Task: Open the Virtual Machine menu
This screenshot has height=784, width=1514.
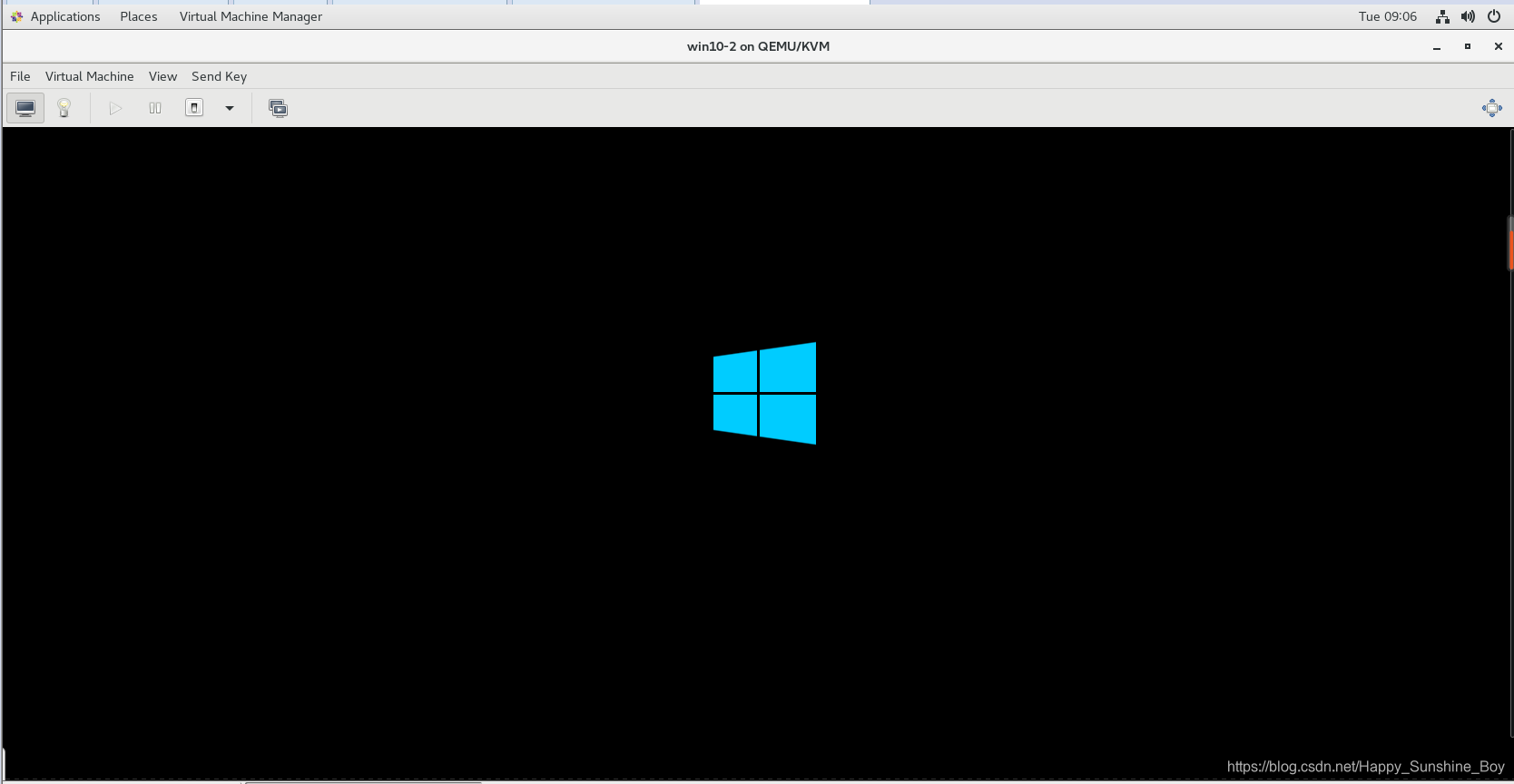Action: click(x=90, y=76)
